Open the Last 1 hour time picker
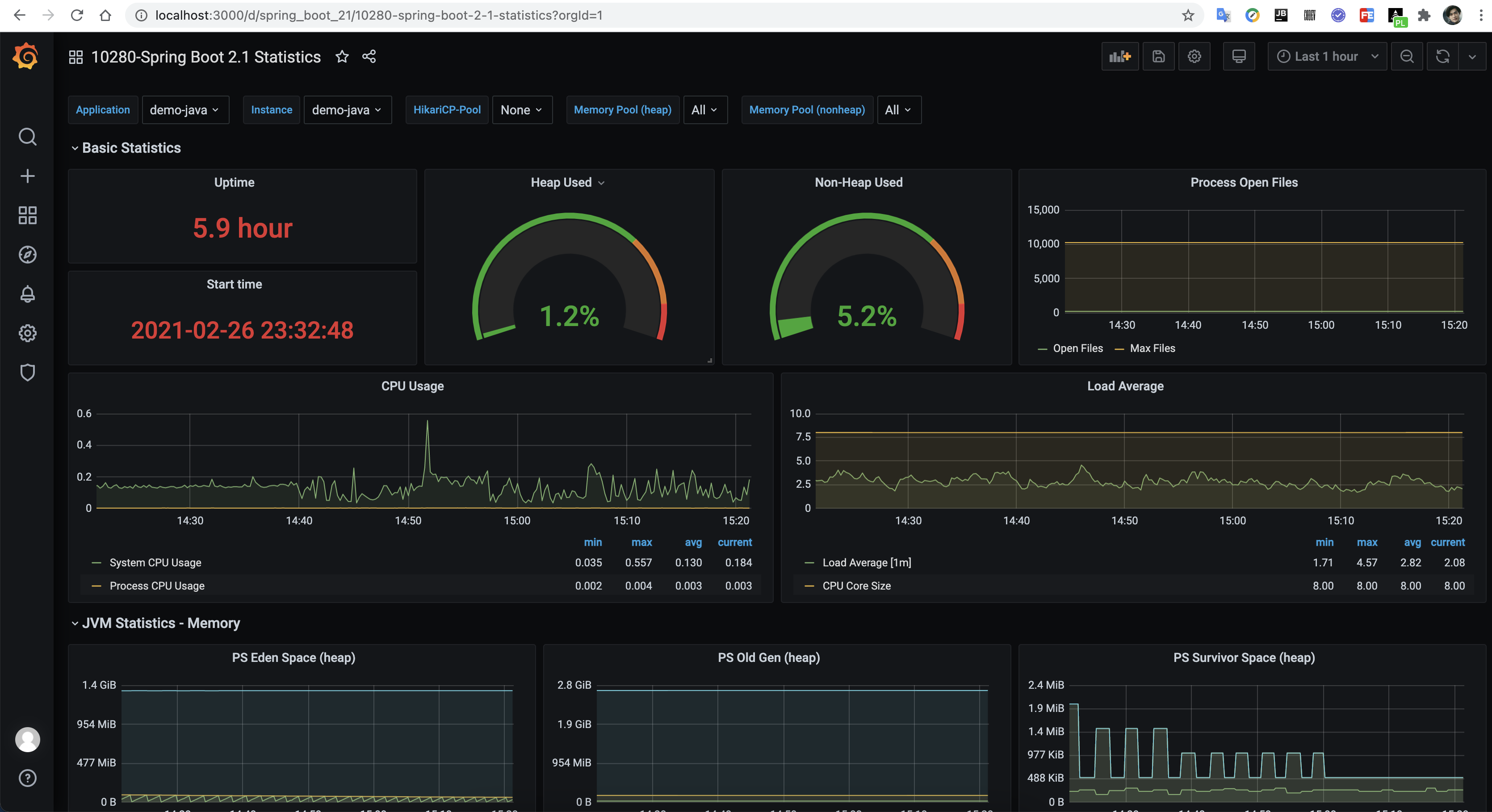Image resolution: width=1492 pixels, height=812 pixels. [1326, 56]
